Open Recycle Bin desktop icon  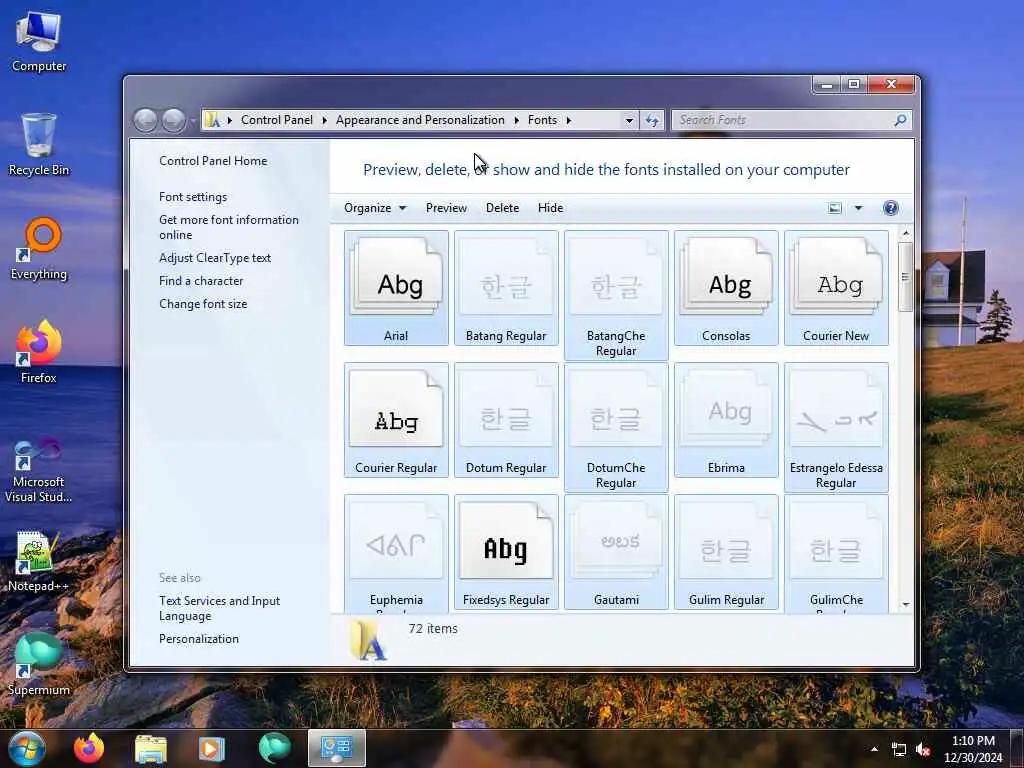(39, 145)
